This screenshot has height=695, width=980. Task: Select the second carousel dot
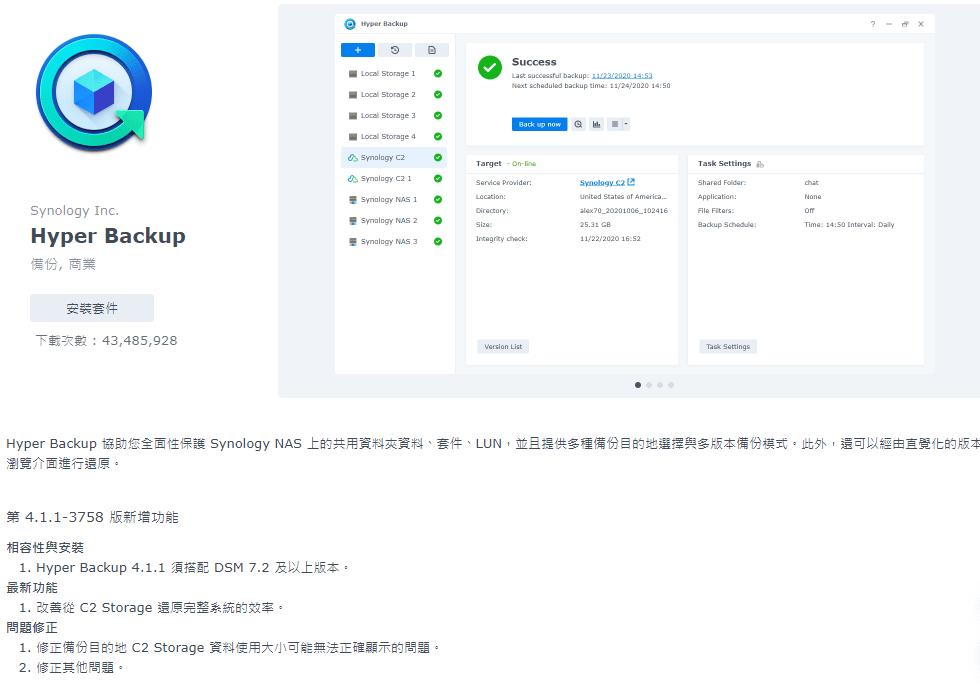[649, 385]
